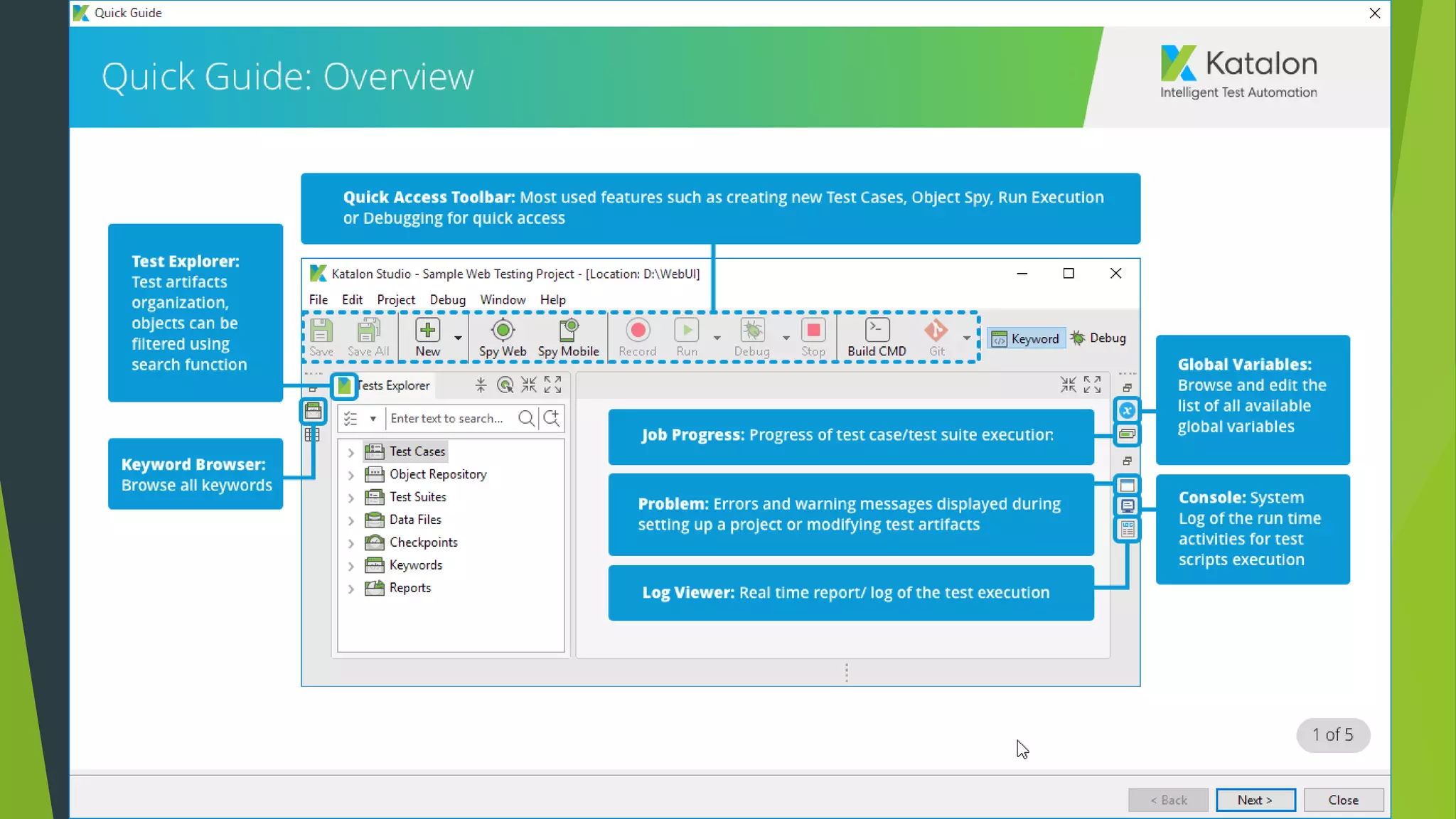This screenshot has width=1456, height=819.
Task: Open the Window menu
Action: coord(502,300)
